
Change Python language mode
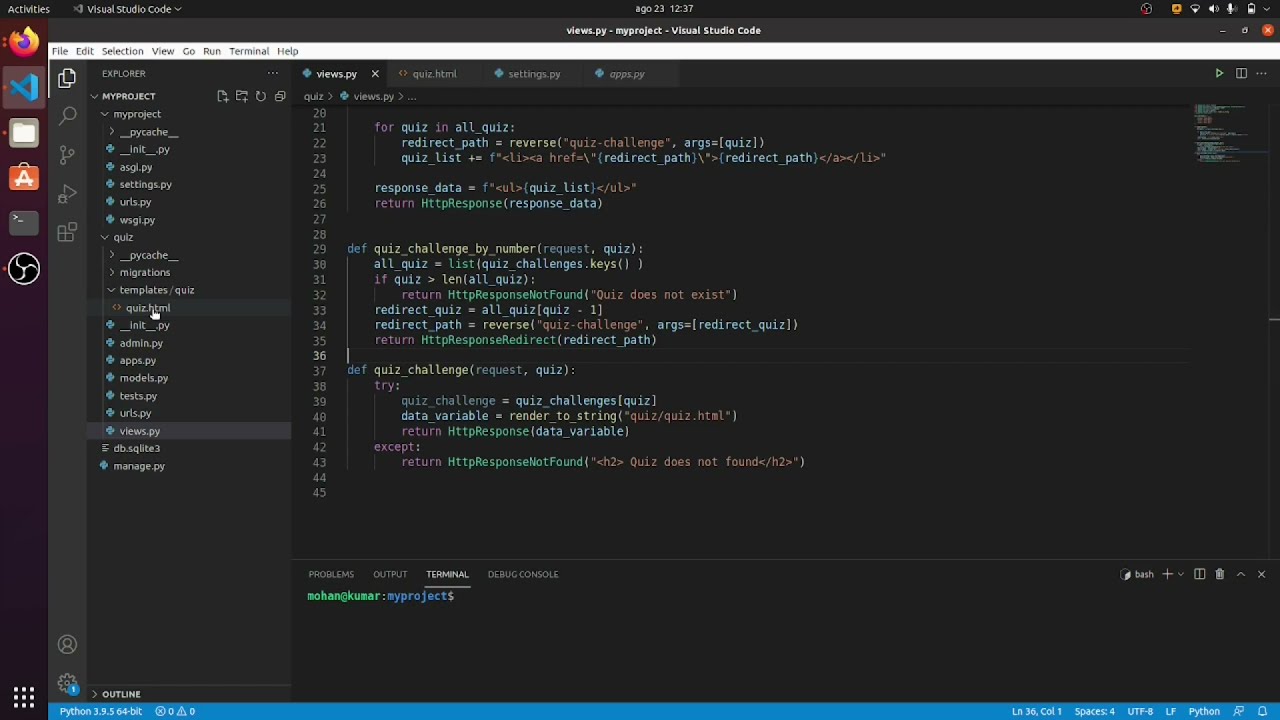(1204, 711)
